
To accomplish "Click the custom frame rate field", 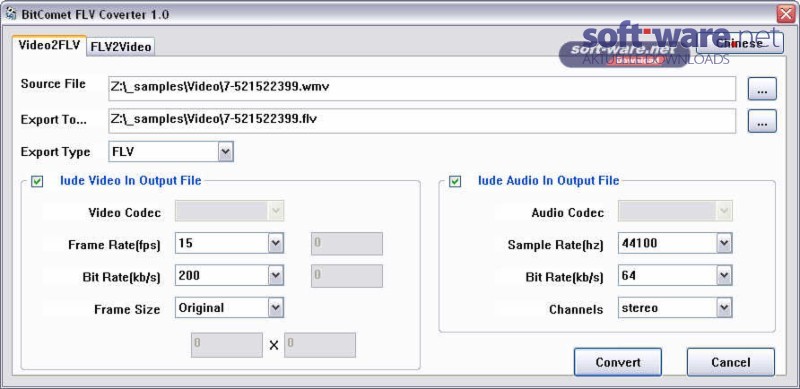I will point(347,244).
